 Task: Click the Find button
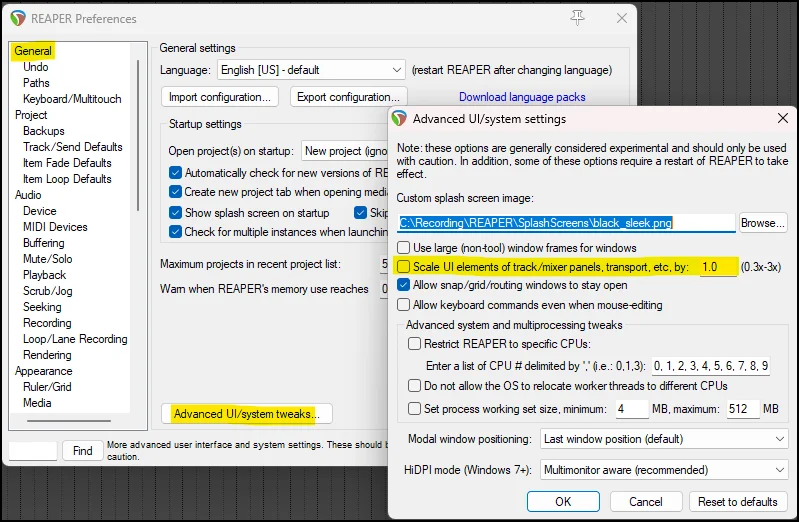(83, 451)
